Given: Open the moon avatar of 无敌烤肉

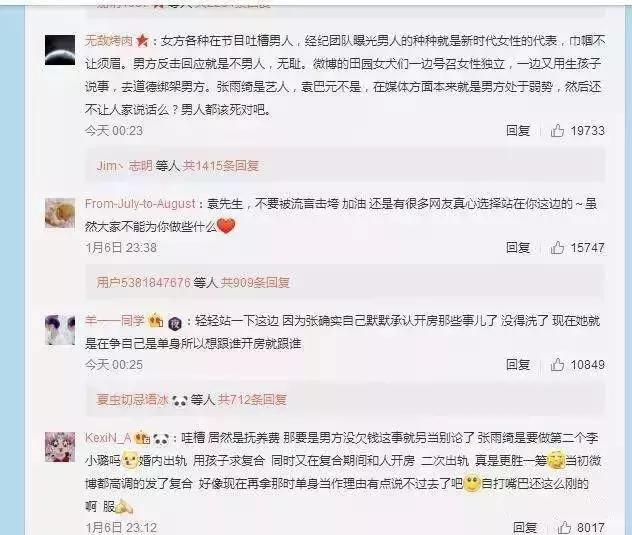Looking at the screenshot, I should (60, 50).
